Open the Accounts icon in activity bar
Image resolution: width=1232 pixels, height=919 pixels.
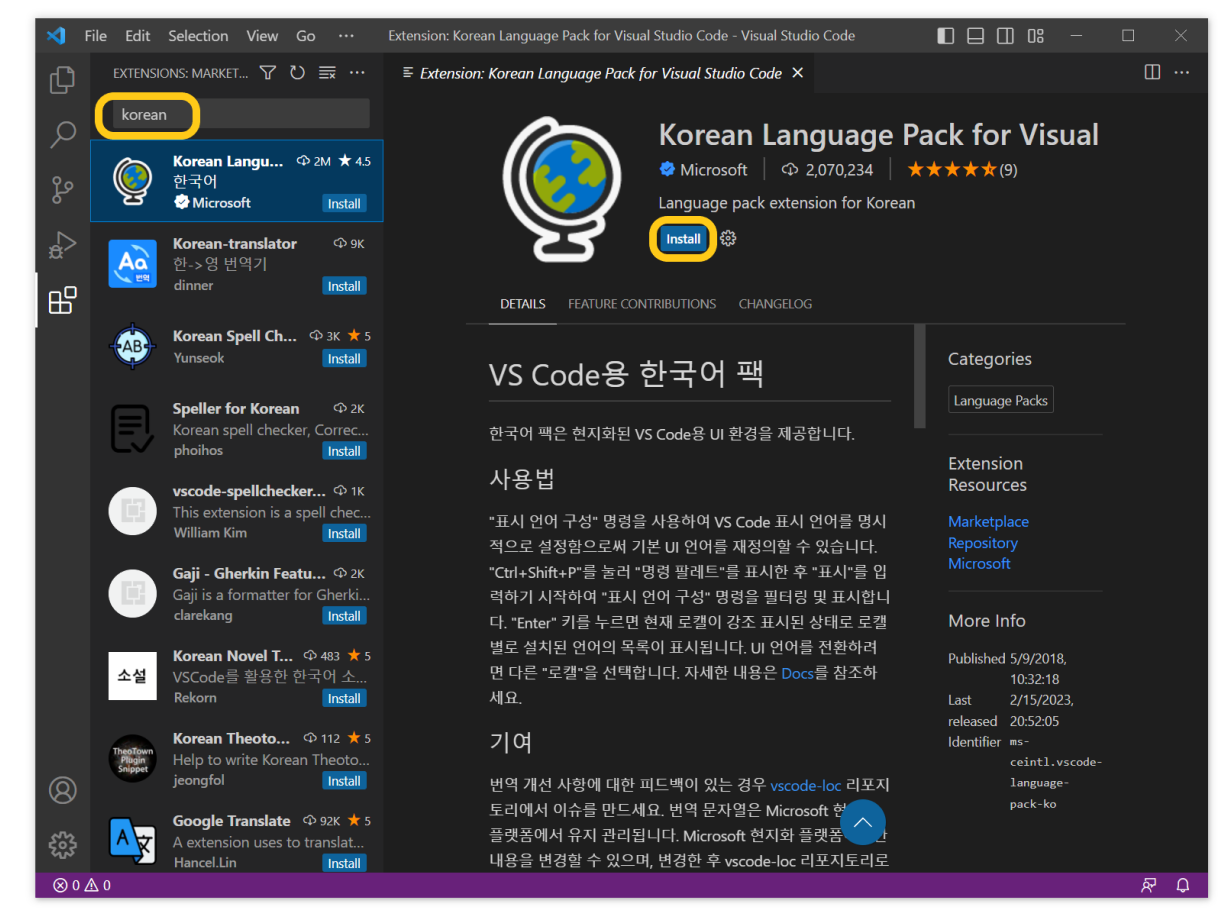pos(62,790)
